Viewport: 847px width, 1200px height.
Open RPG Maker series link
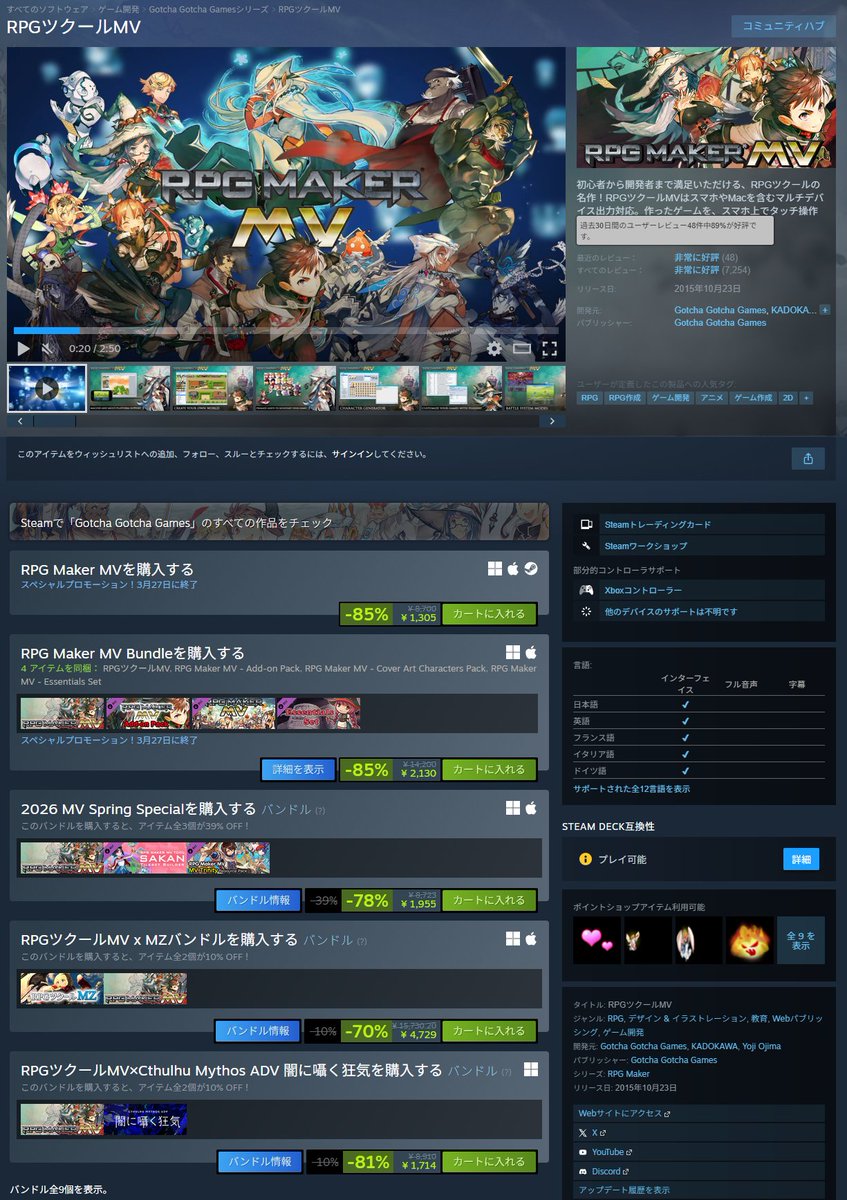[x=629, y=1074]
